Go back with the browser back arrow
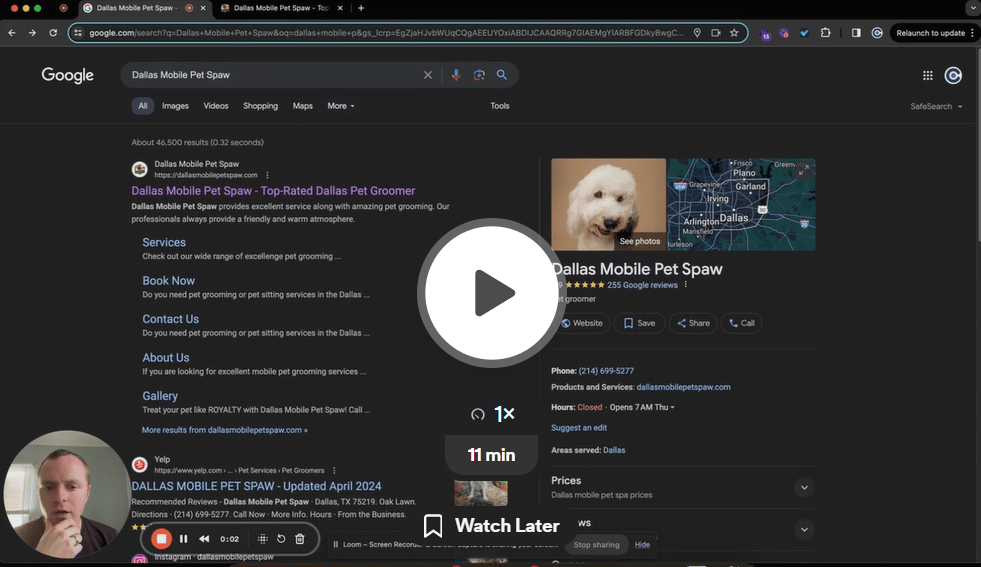 12,33
